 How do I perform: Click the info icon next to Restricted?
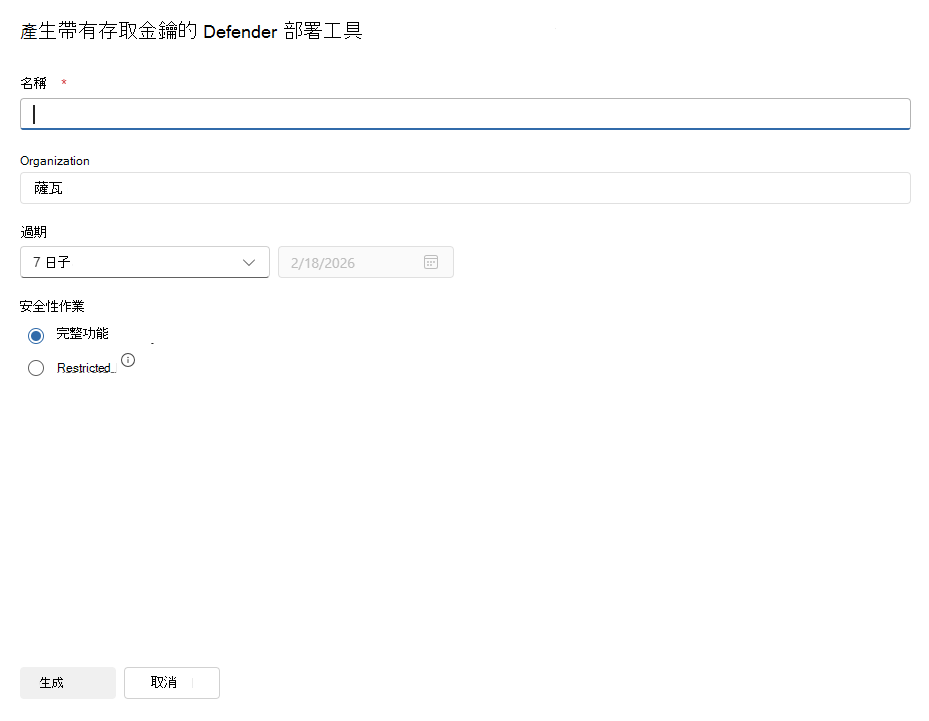click(128, 360)
